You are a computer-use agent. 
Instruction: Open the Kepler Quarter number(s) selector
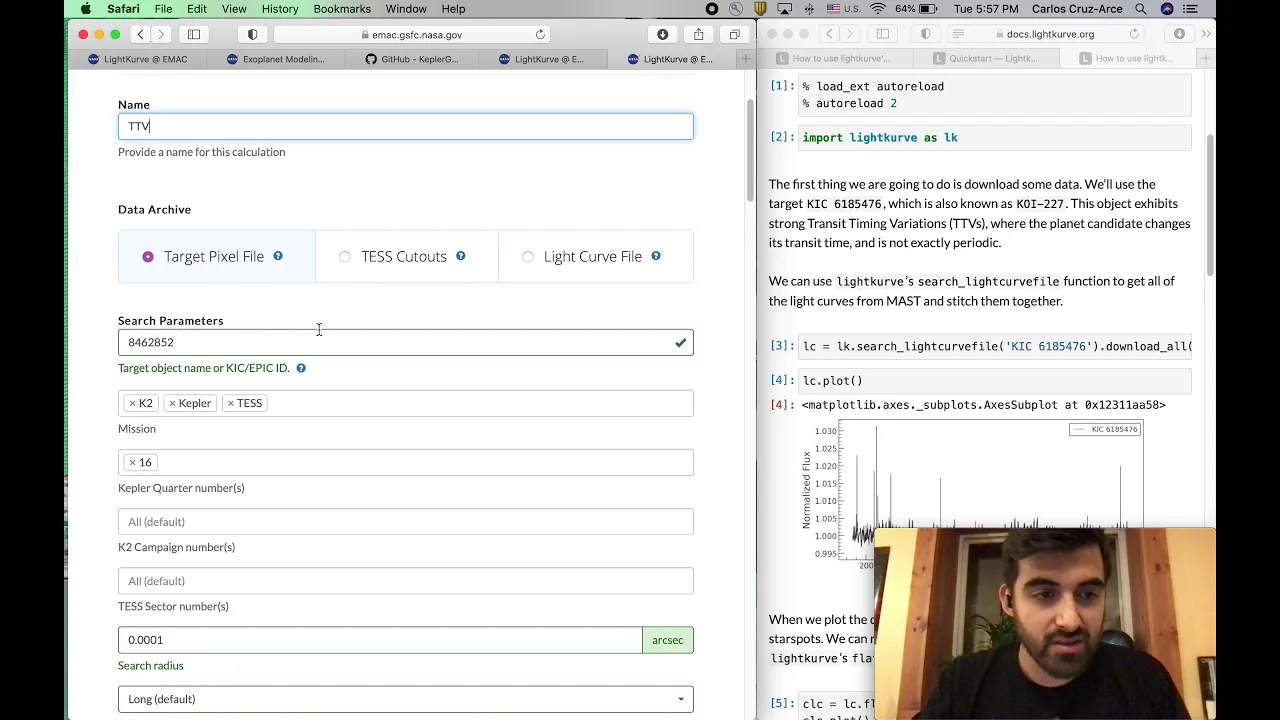tap(405, 462)
